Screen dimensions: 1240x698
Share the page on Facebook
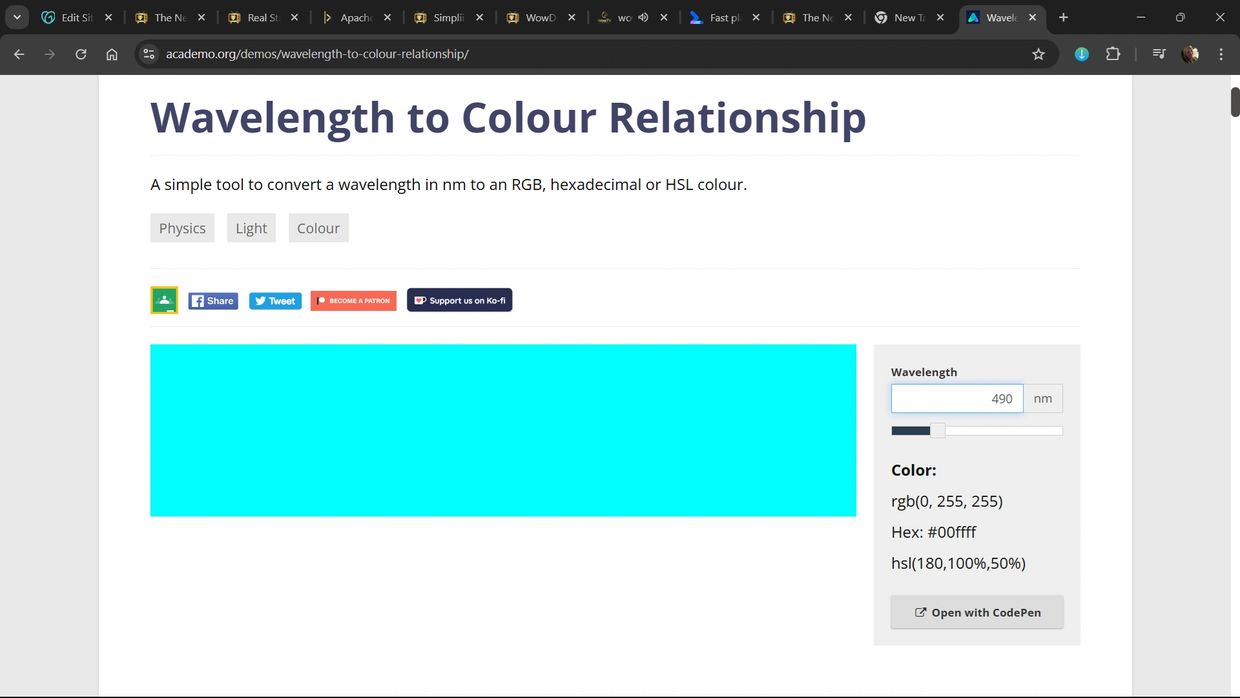pos(213,301)
